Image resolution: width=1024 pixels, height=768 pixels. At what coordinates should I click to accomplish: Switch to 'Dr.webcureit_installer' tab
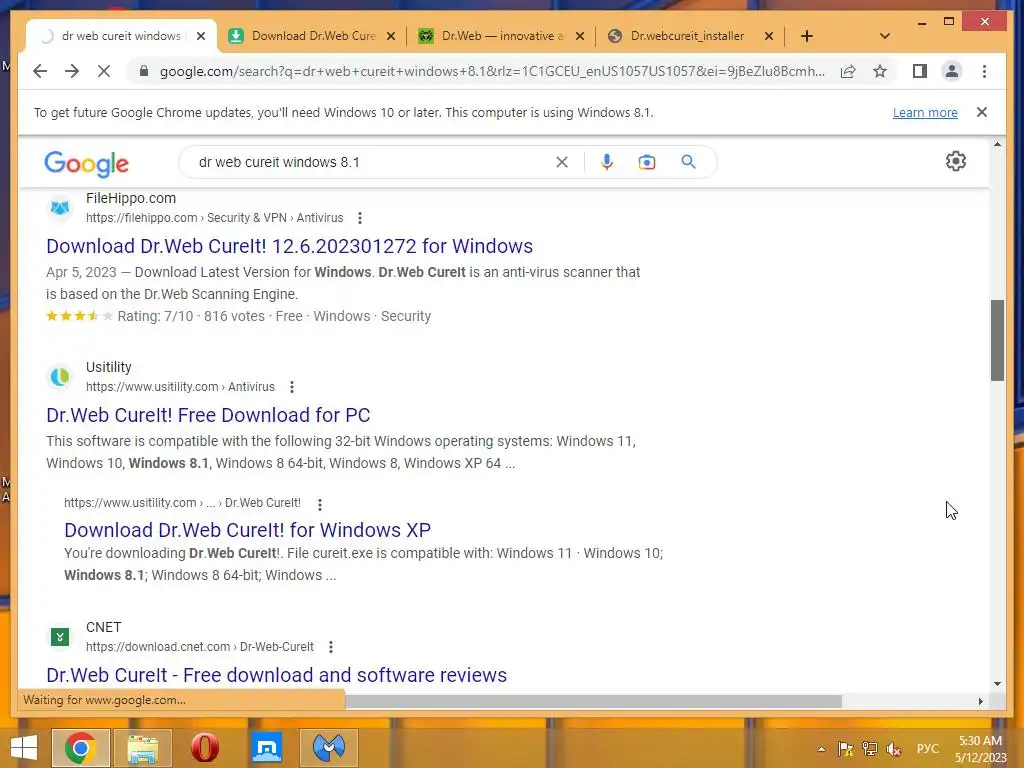pyautogui.click(x=687, y=36)
